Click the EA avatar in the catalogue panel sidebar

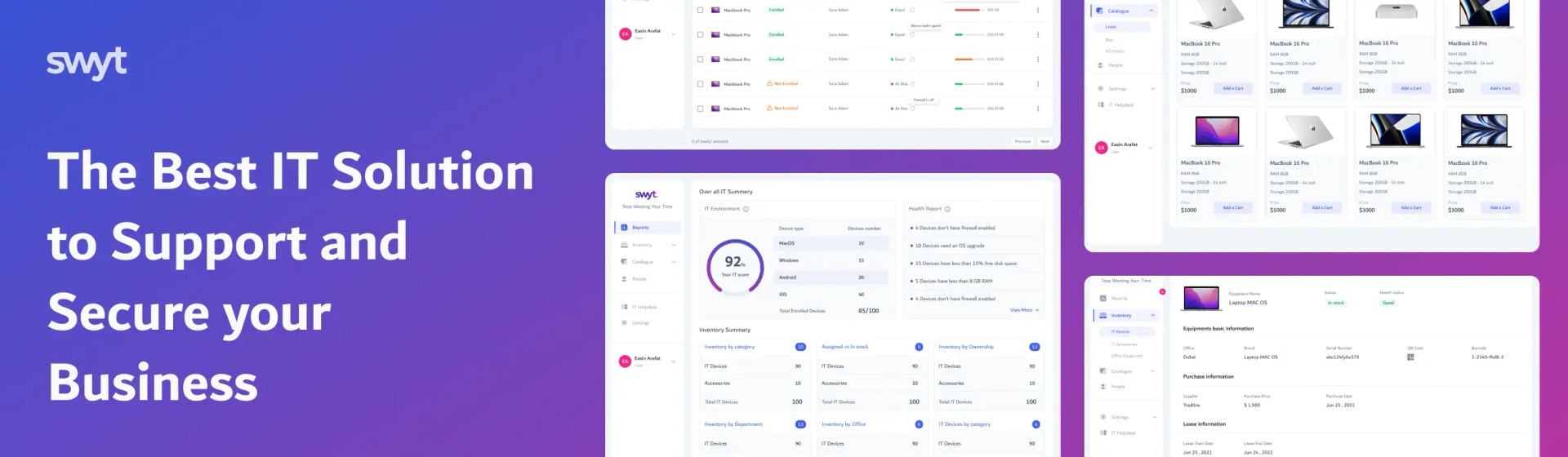tap(1101, 148)
